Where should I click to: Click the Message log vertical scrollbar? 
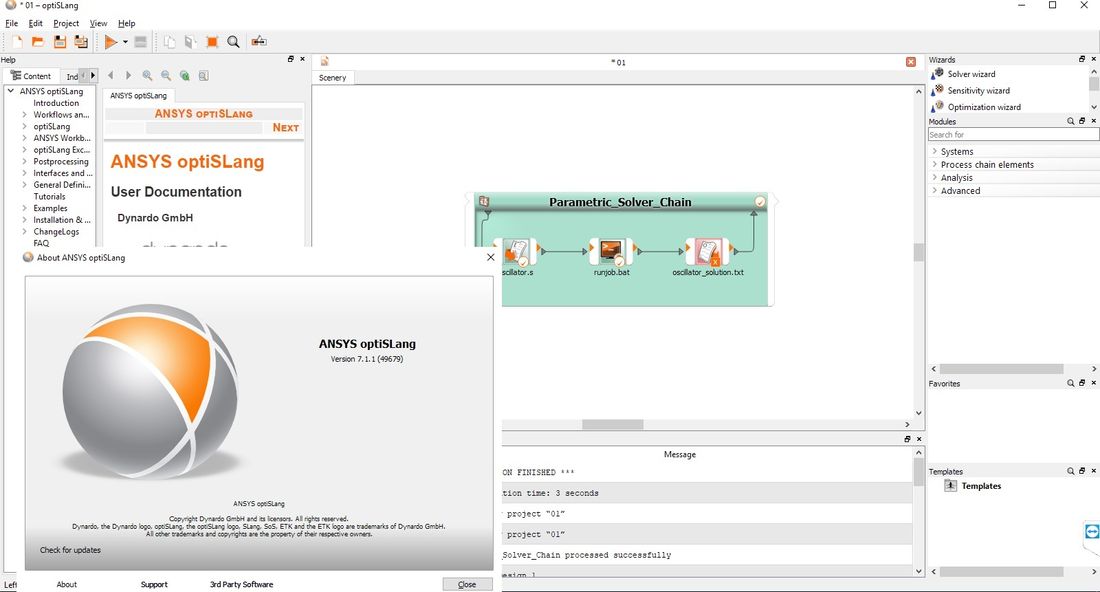click(918, 512)
